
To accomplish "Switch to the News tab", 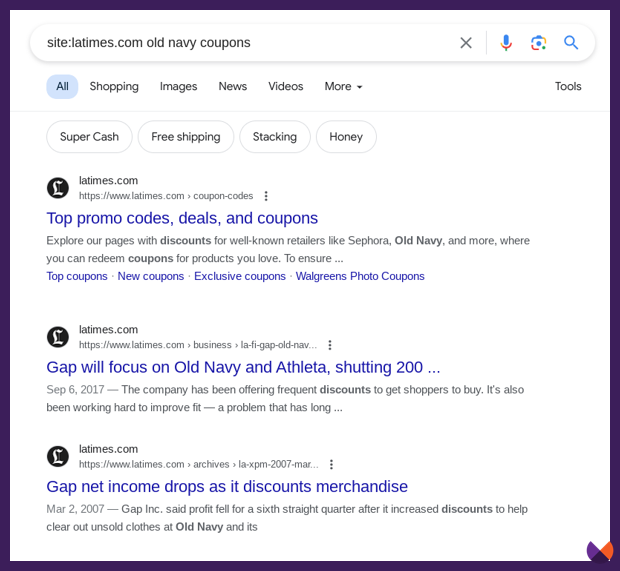I will [232, 87].
